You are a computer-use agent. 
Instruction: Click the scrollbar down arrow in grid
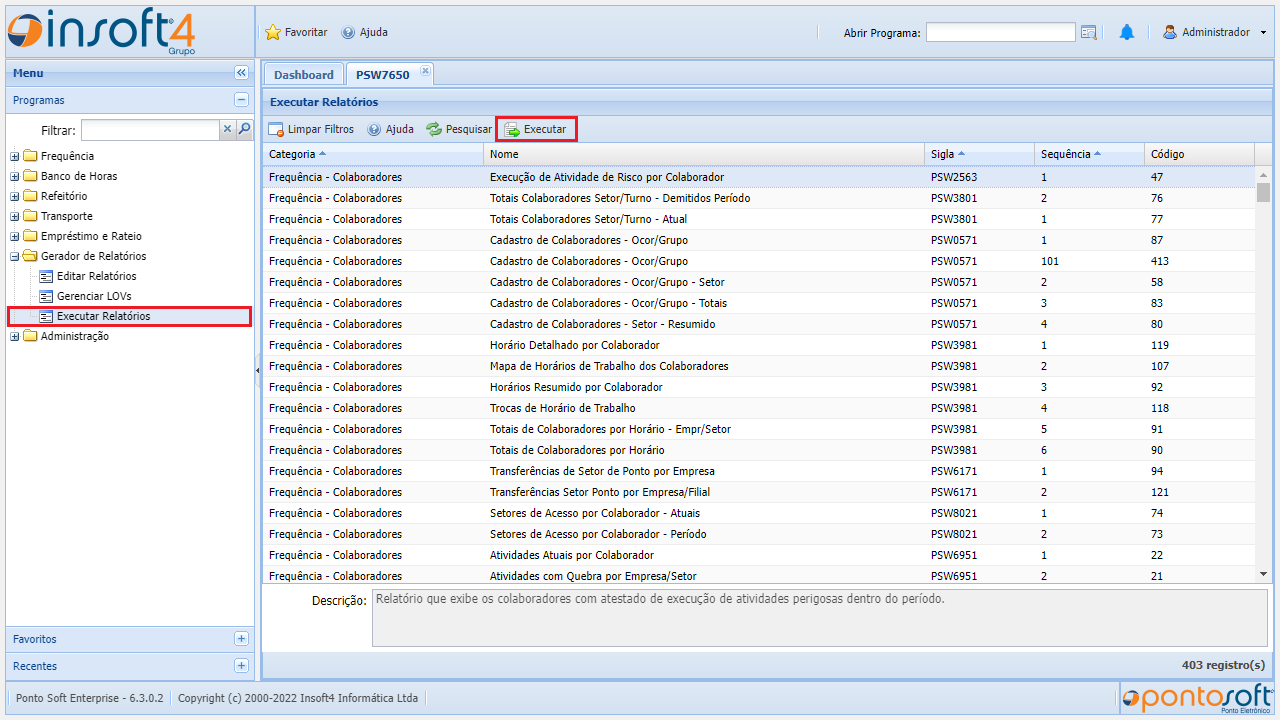pyautogui.click(x=1263, y=574)
